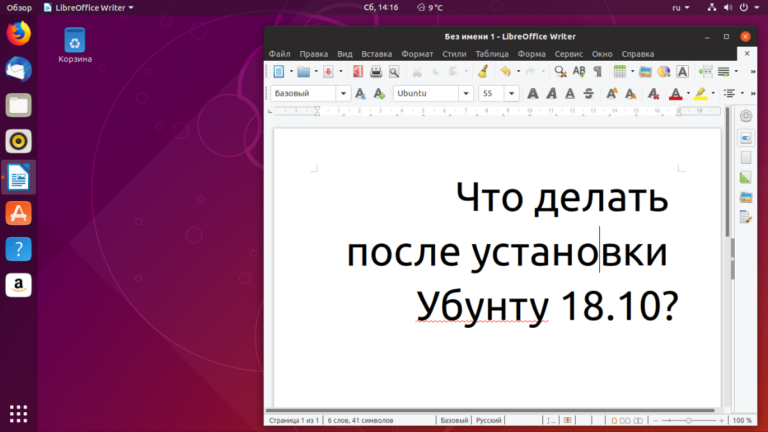
Task: Open Find and Replace tool
Action: click(x=560, y=72)
